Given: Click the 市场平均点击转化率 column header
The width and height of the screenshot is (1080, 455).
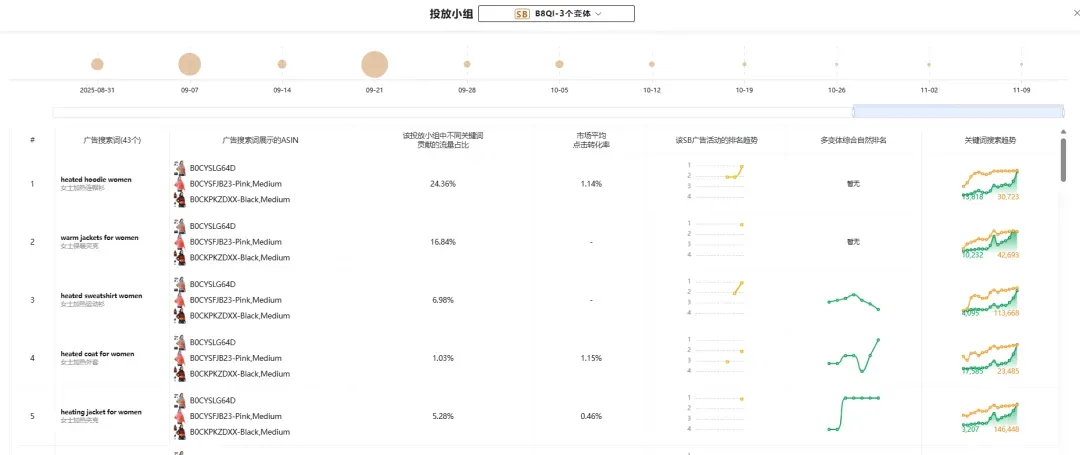Looking at the screenshot, I should pos(591,140).
